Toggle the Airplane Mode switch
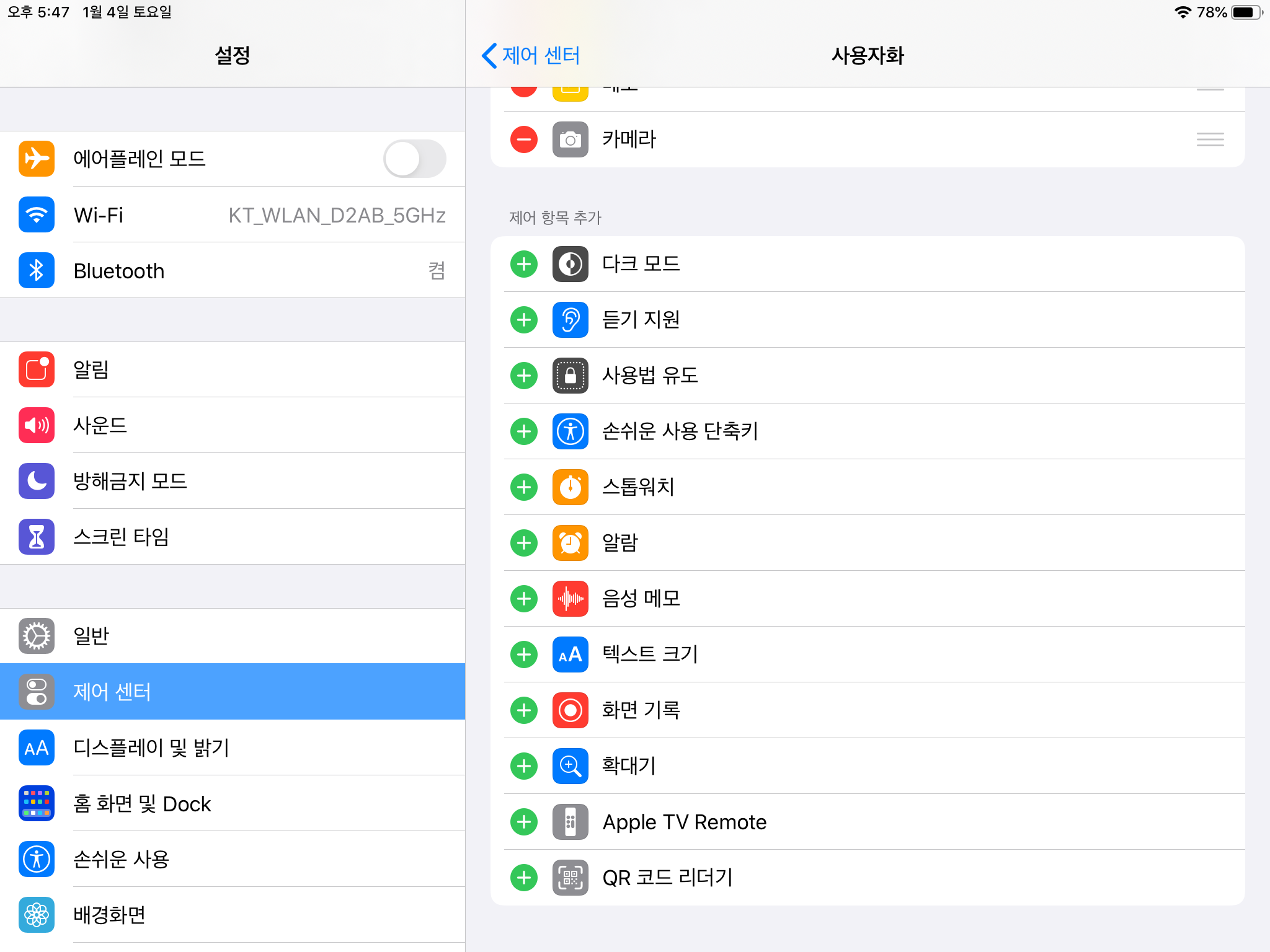The image size is (1270, 952). 414,159
